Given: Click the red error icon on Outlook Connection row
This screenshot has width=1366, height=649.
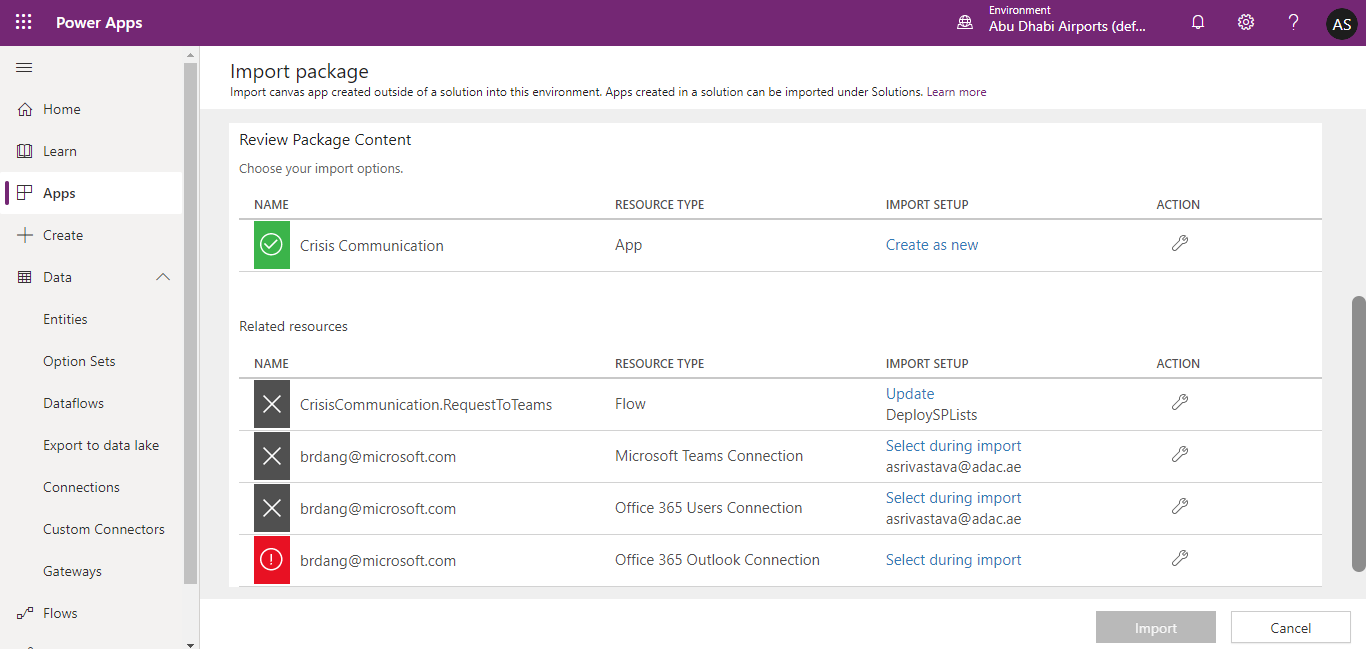Looking at the screenshot, I should (x=271, y=559).
